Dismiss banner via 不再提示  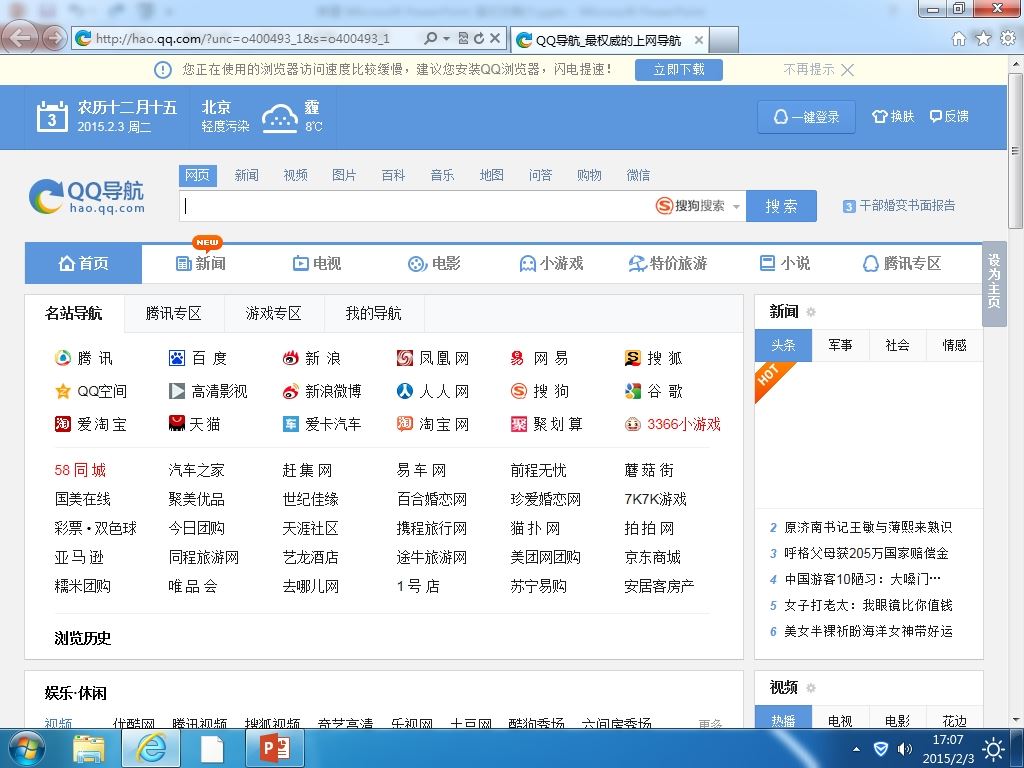coord(818,70)
